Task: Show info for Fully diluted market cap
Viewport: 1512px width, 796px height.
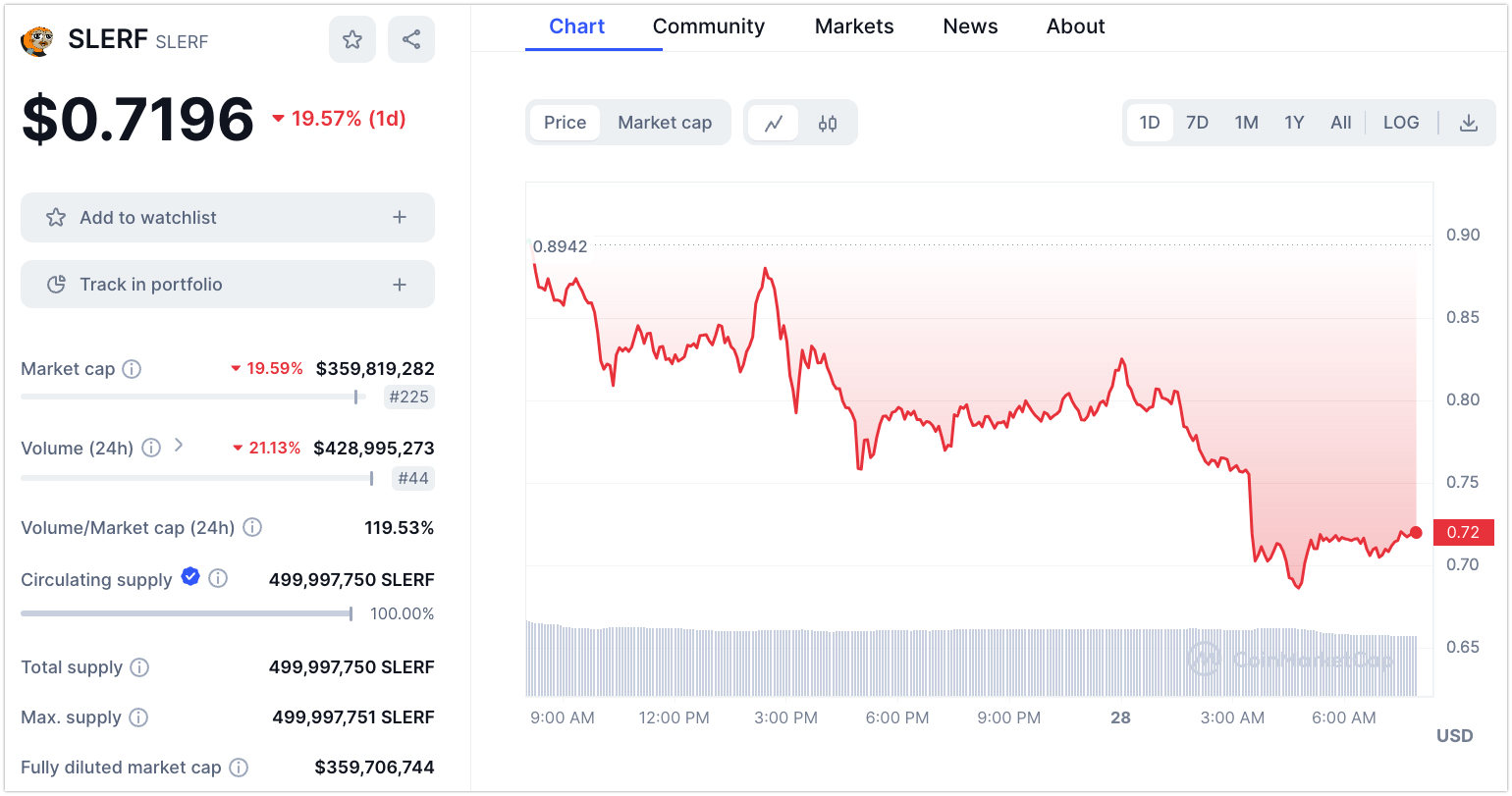Action: click(x=239, y=768)
